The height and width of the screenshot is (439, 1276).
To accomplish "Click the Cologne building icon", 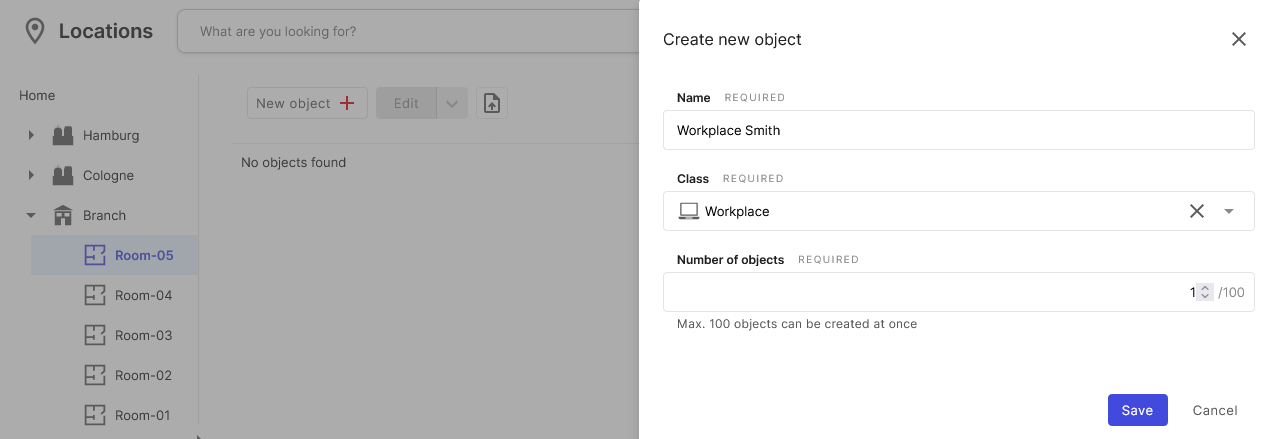I will 63,175.
